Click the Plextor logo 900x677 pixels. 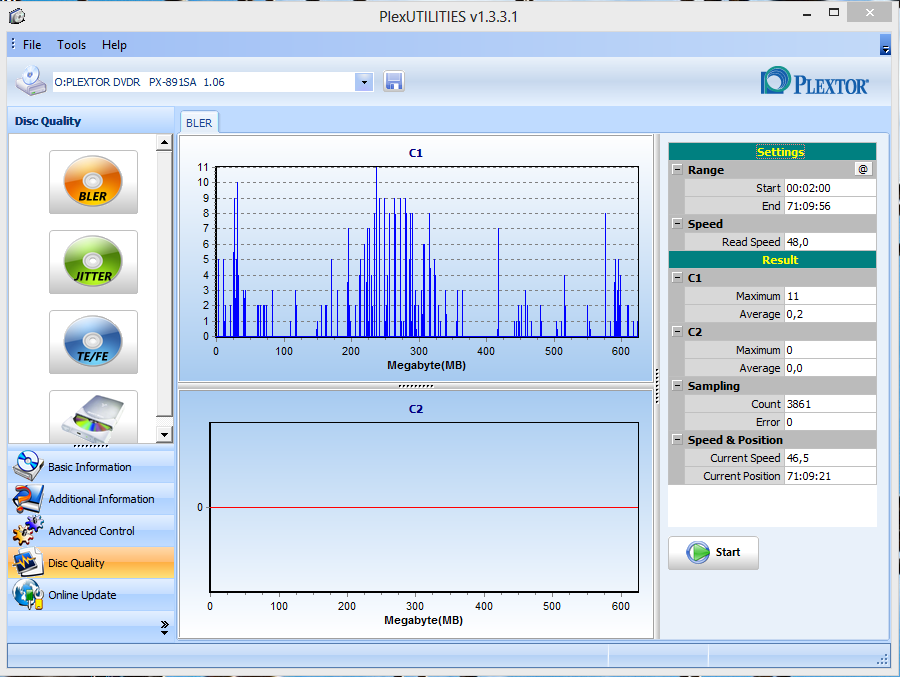[814, 82]
